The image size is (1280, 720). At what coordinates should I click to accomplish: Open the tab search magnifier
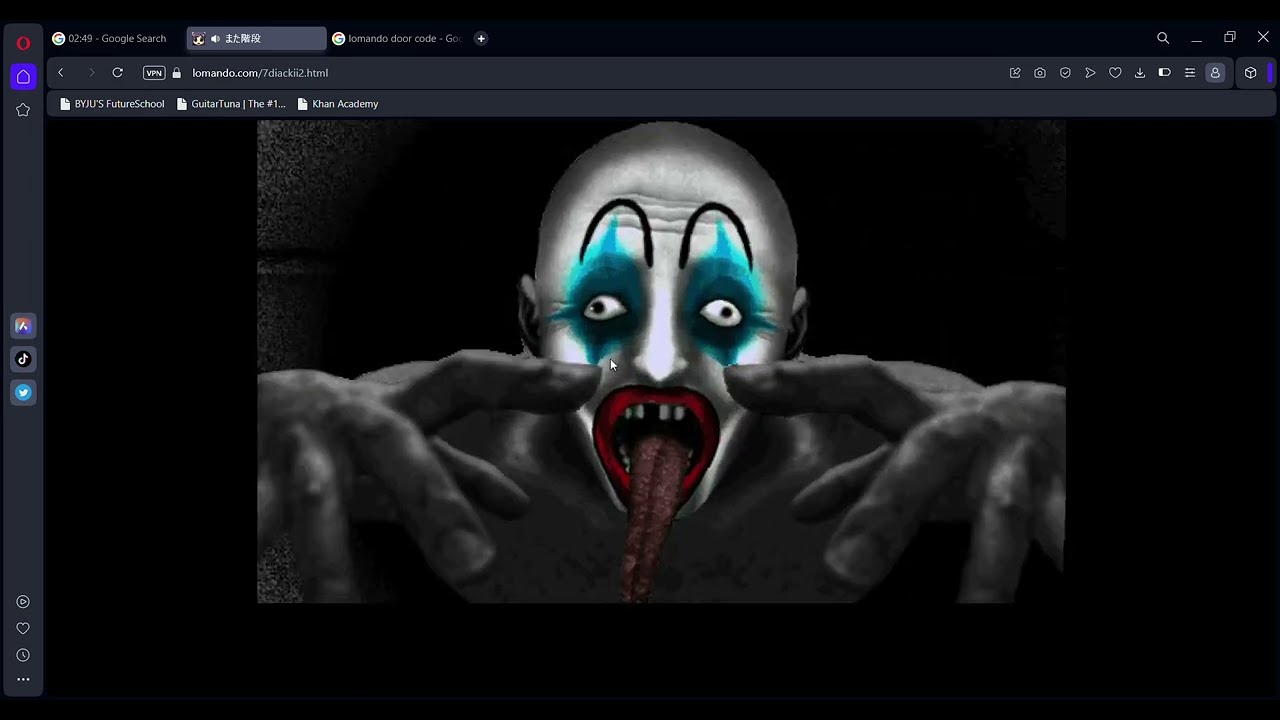1163,38
